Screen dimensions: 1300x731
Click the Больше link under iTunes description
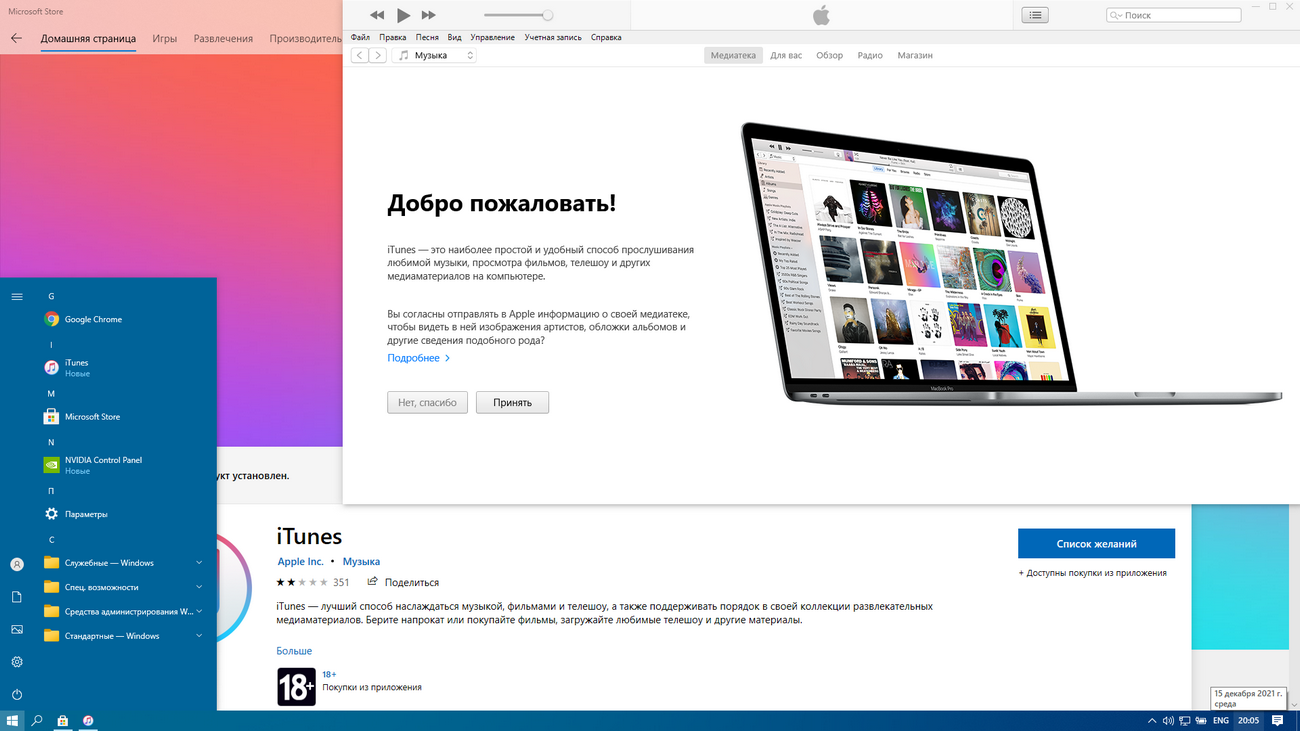pos(294,651)
